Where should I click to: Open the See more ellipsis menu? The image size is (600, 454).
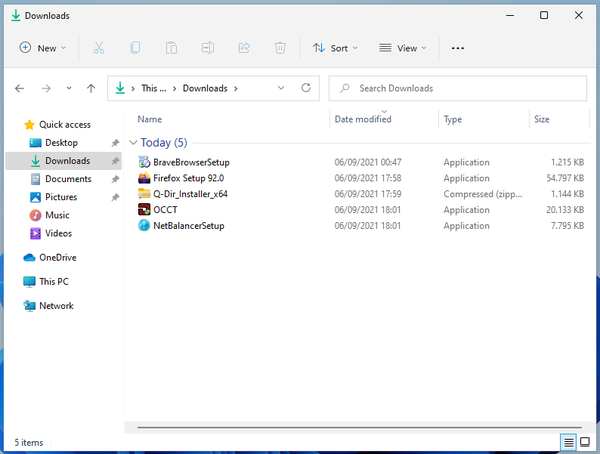(x=458, y=48)
